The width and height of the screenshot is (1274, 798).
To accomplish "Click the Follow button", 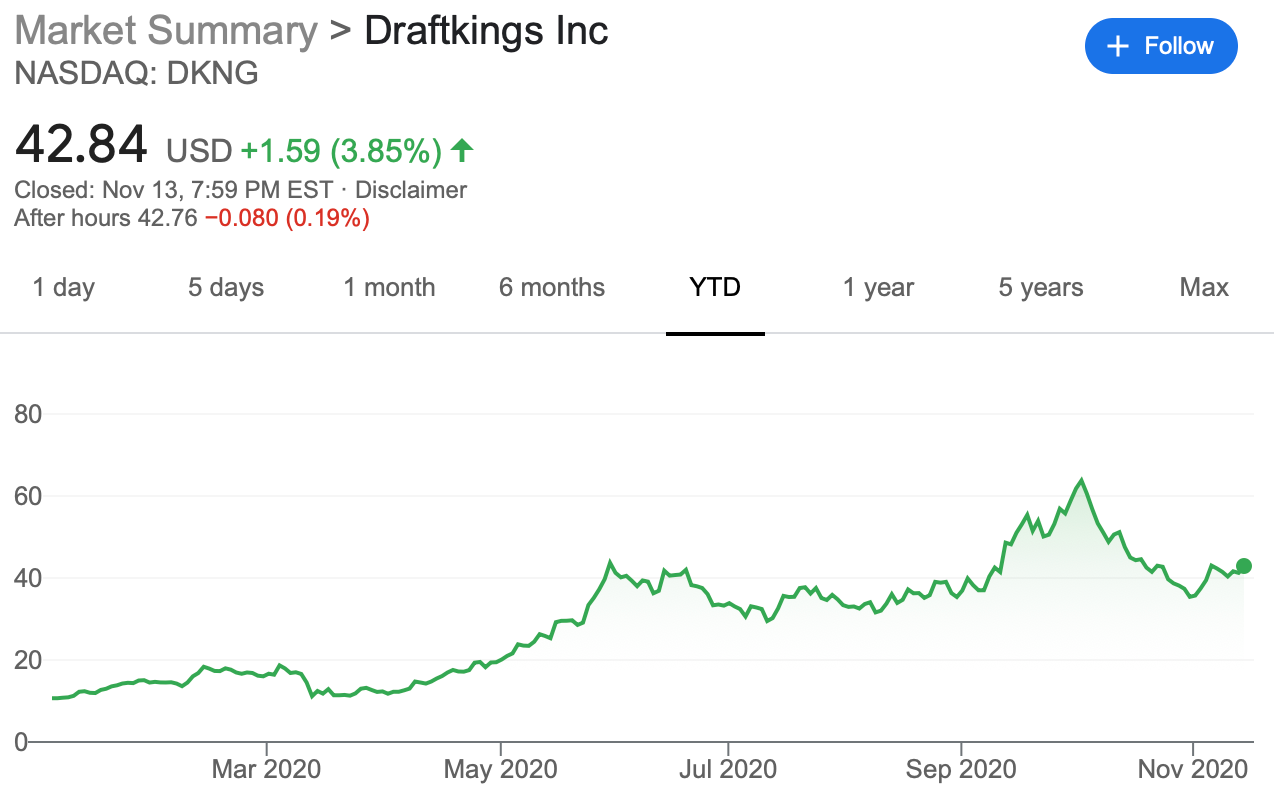I will tap(1161, 45).
